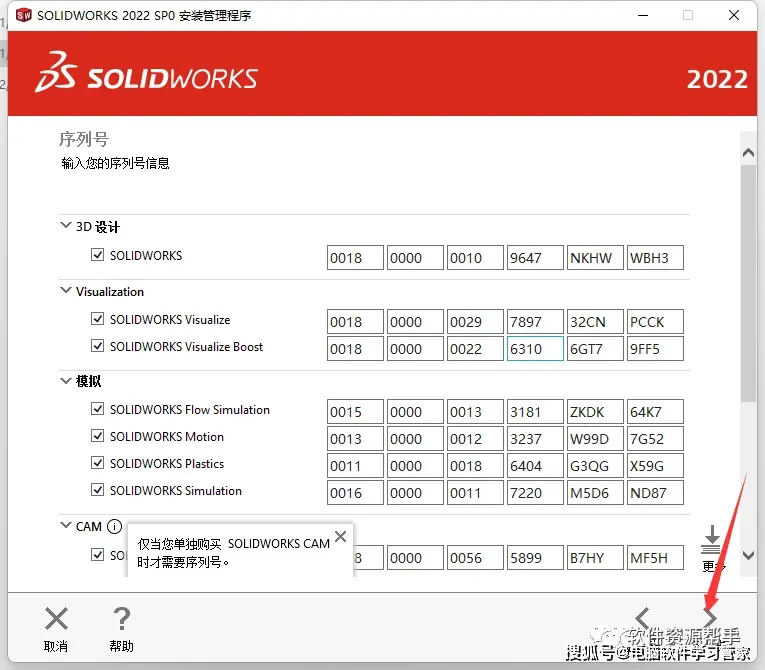Screen dimensions: 765x670
Task: Click Flow Simulation serial field 0015
Action: click(355, 412)
